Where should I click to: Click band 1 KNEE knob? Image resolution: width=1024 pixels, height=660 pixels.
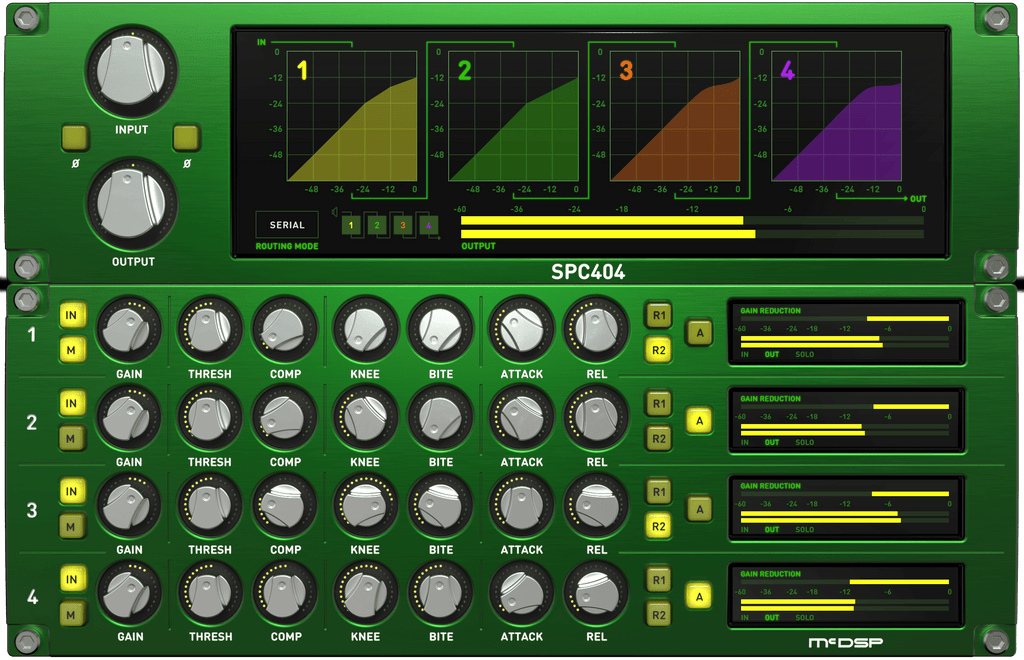point(365,330)
